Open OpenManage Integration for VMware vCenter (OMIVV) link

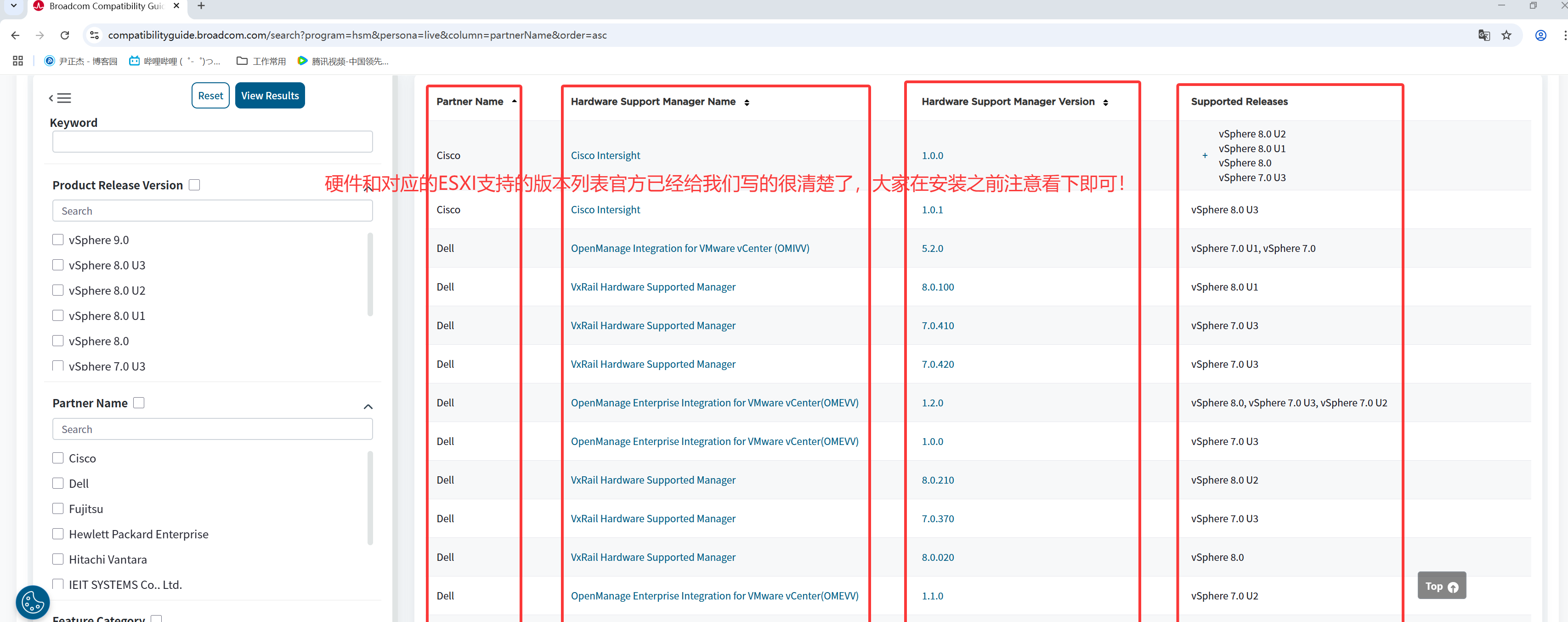(690, 249)
